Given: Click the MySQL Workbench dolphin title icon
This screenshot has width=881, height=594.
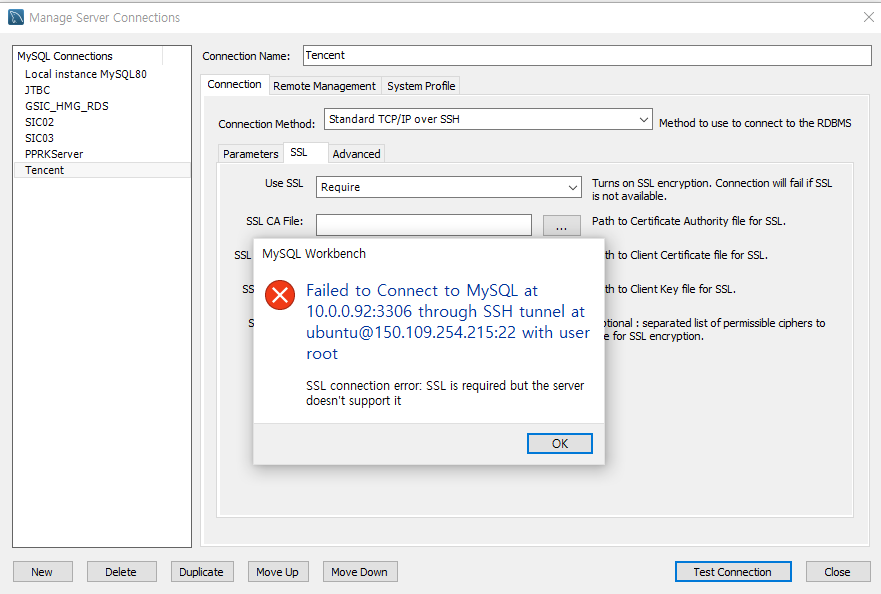Looking at the screenshot, I should (x=16, y=17).
